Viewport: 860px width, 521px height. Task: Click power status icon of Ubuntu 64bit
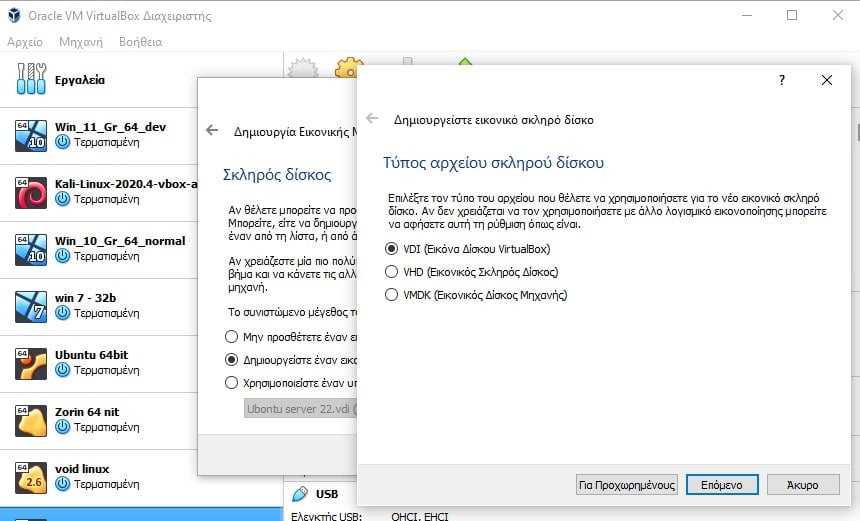63,371
